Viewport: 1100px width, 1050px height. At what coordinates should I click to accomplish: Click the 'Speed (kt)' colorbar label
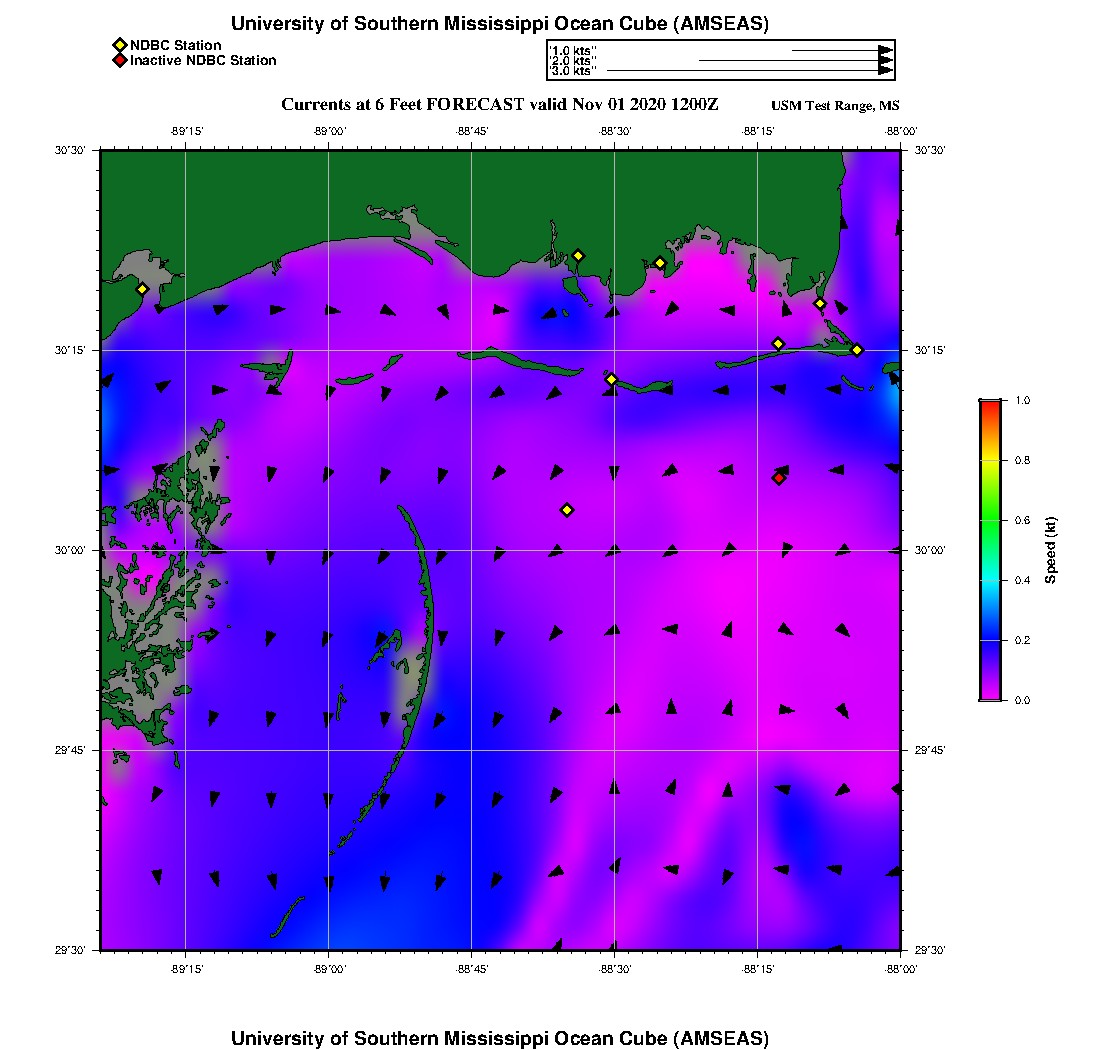[x=1050, y=551]
